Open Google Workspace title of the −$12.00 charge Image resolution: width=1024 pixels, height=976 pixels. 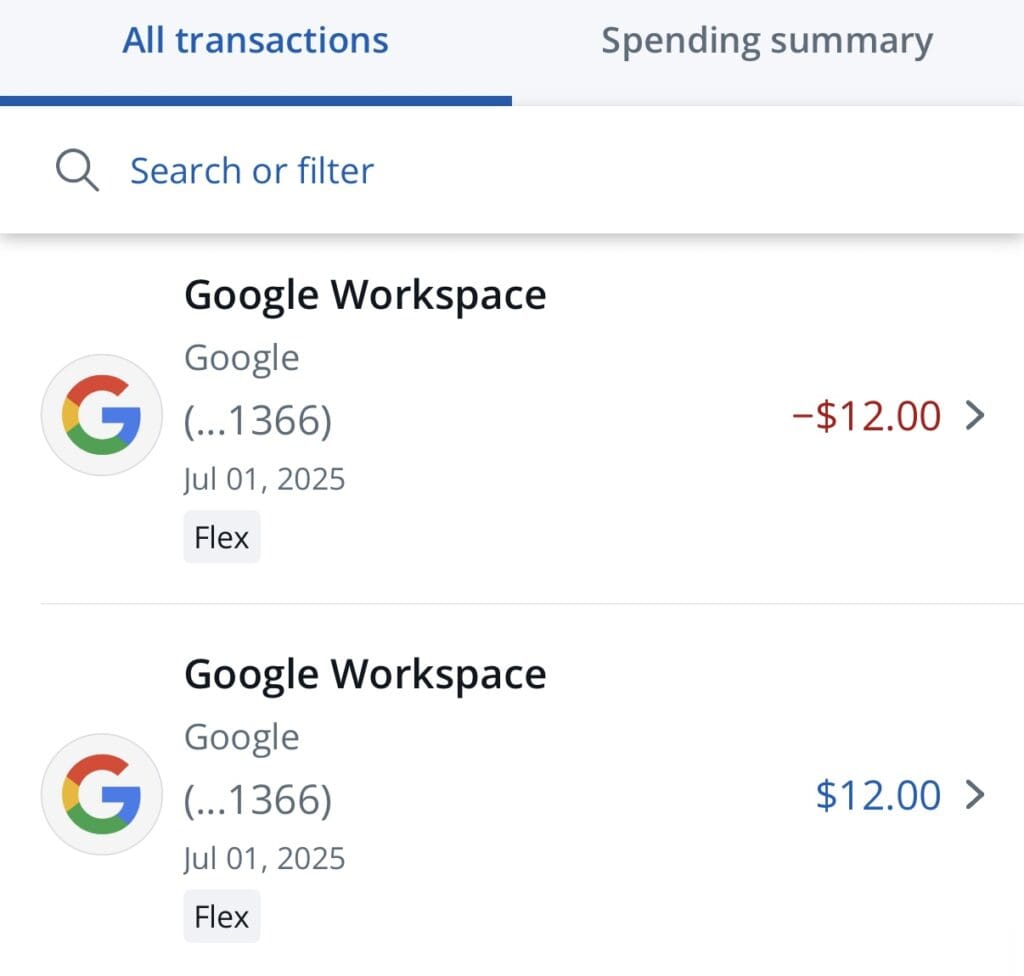click(365, 295)
